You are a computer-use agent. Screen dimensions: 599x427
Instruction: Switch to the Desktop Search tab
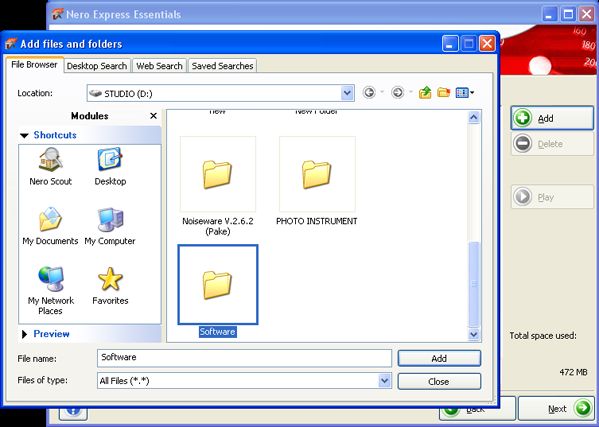[x=97, y=66]
